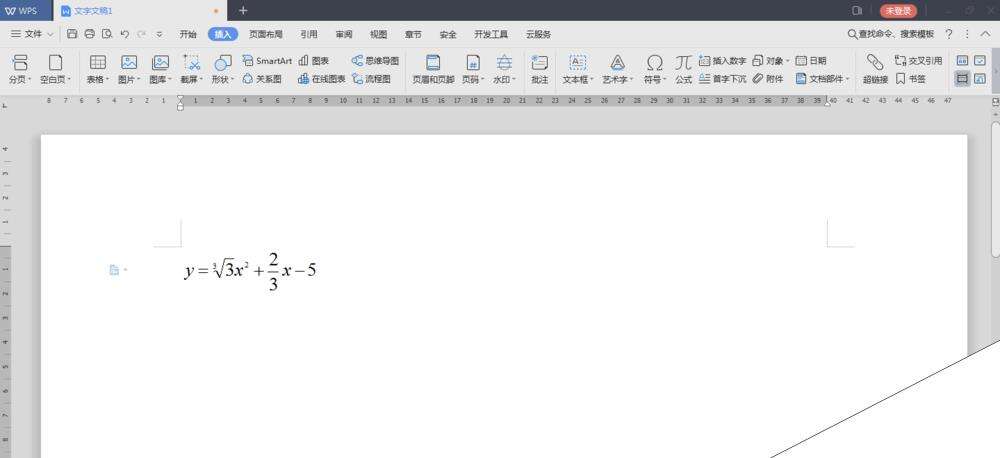
Task: Expand the 文档部件 document parts dropdown
Action: (848, 79)
